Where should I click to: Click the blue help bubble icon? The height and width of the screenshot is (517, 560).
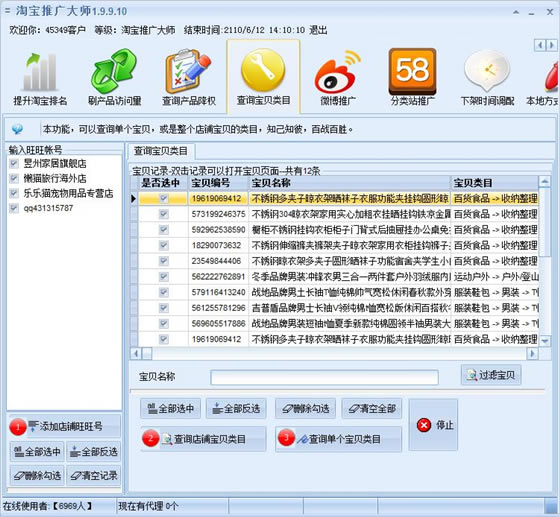[17, 129]
